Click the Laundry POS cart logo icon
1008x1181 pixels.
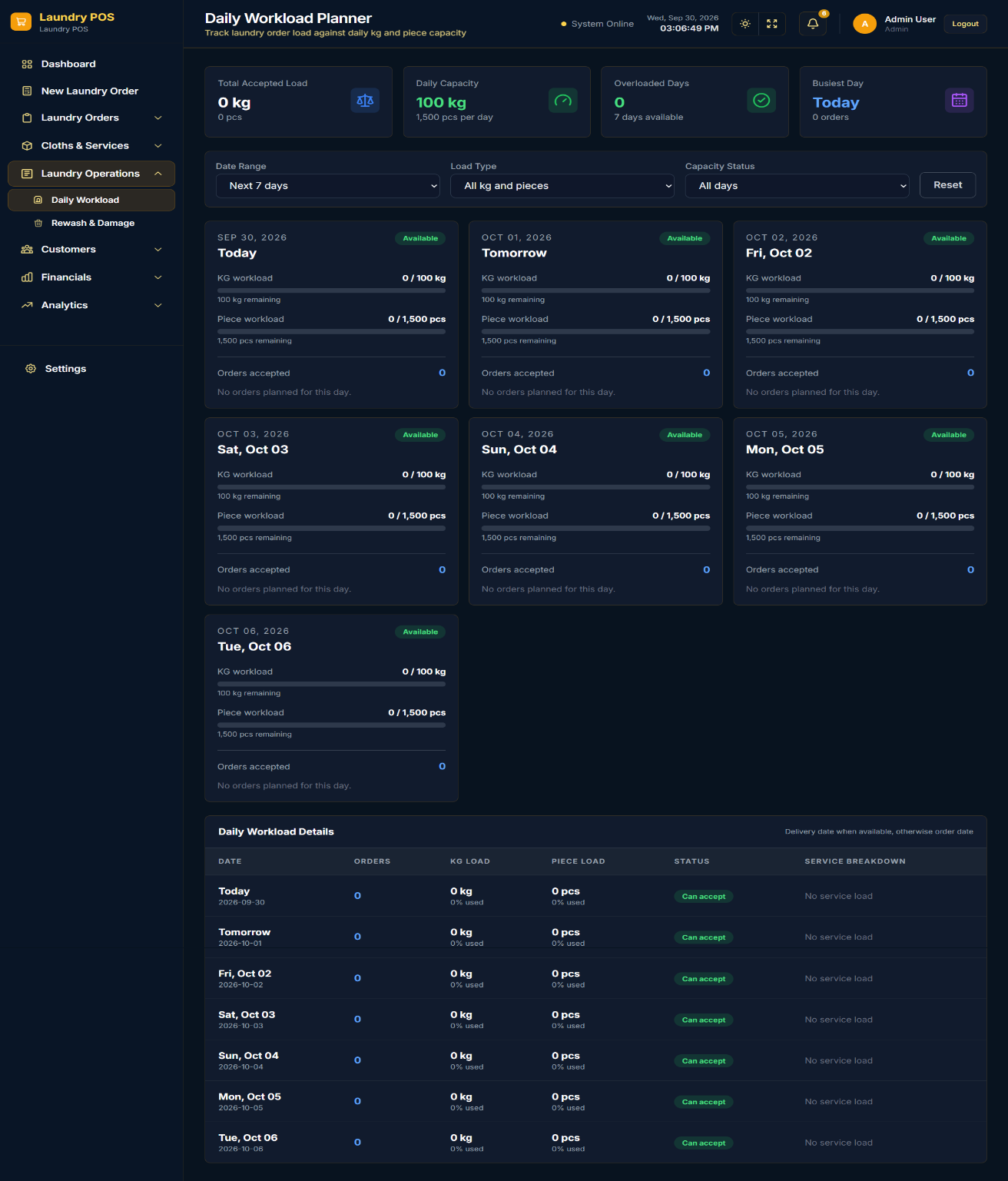coord(22,22)
